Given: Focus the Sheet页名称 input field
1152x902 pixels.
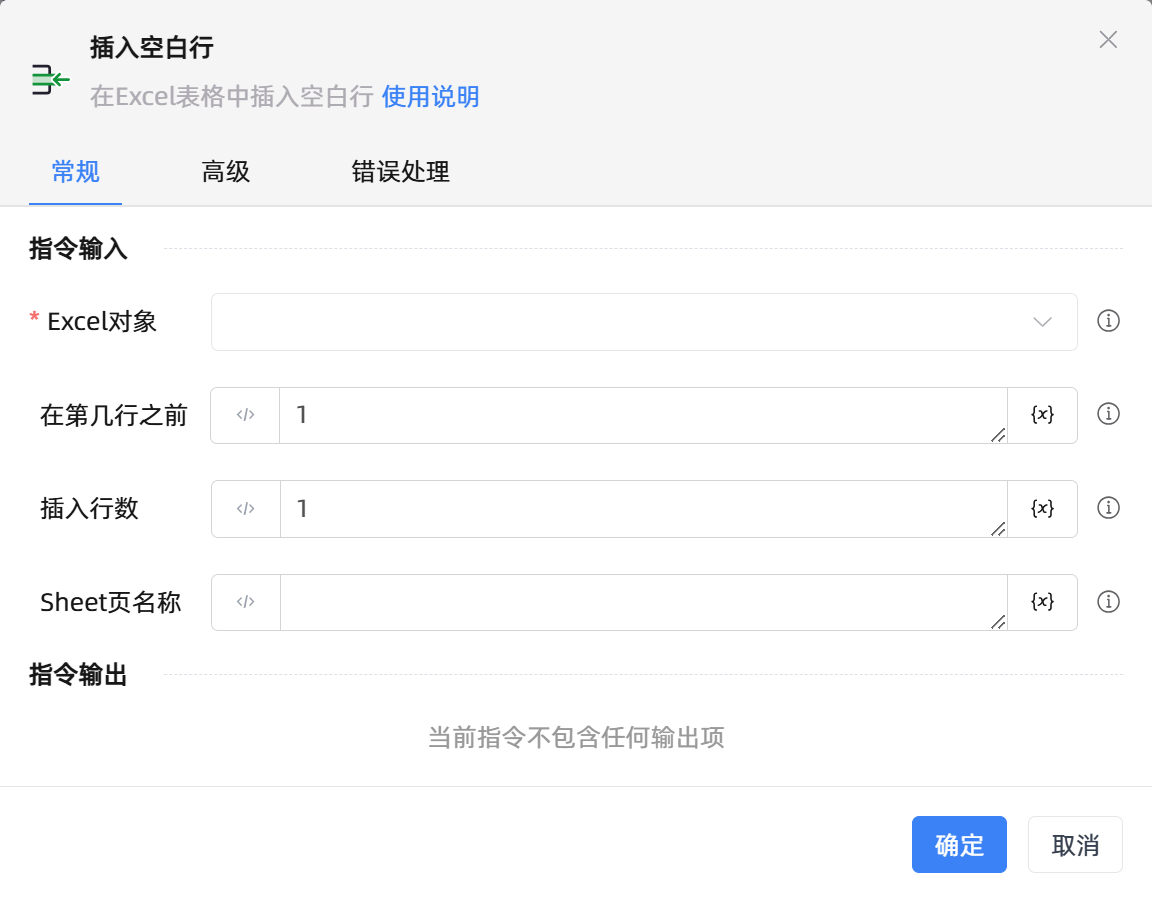Looking at the screenshot, I should [x=640, y=602].
